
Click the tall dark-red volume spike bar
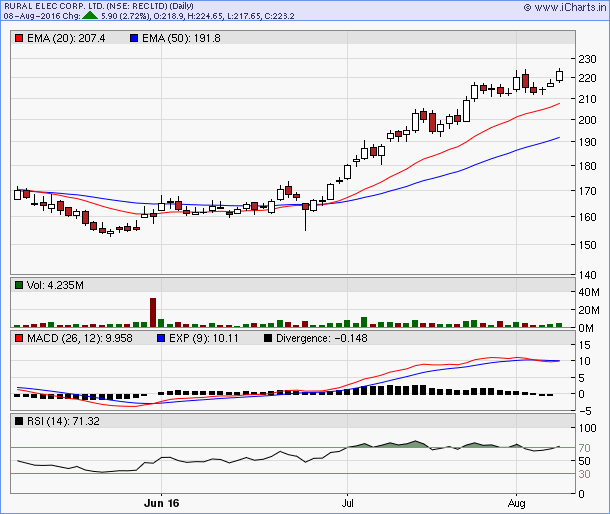point(153,312)
